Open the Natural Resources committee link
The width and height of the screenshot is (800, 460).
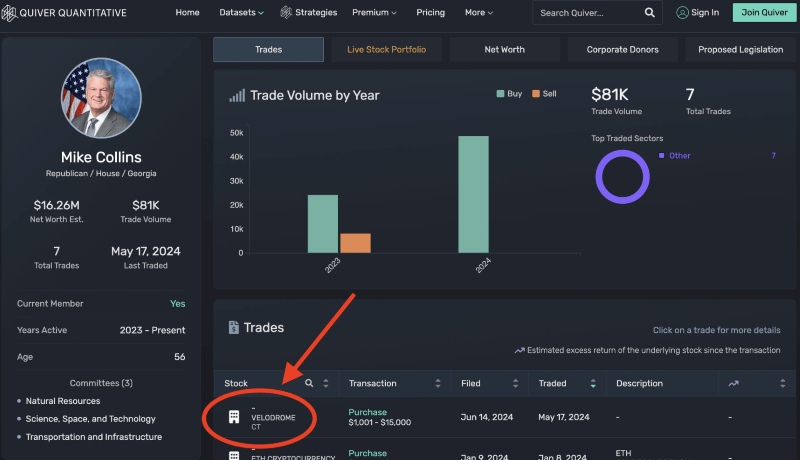point(63,401)
